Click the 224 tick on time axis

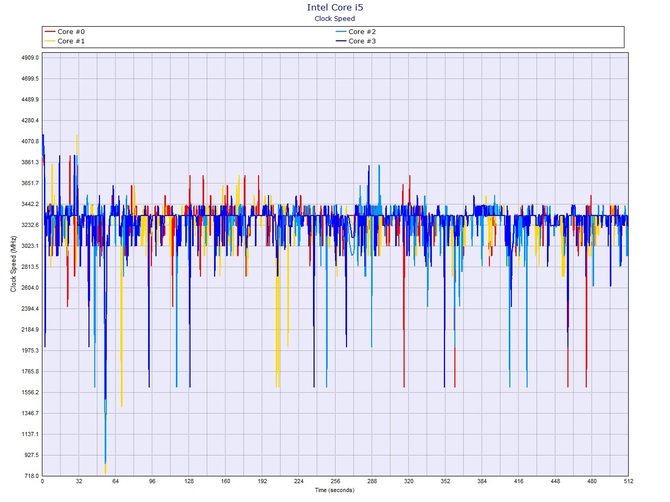pyautogui.click(x=299, y=481)
